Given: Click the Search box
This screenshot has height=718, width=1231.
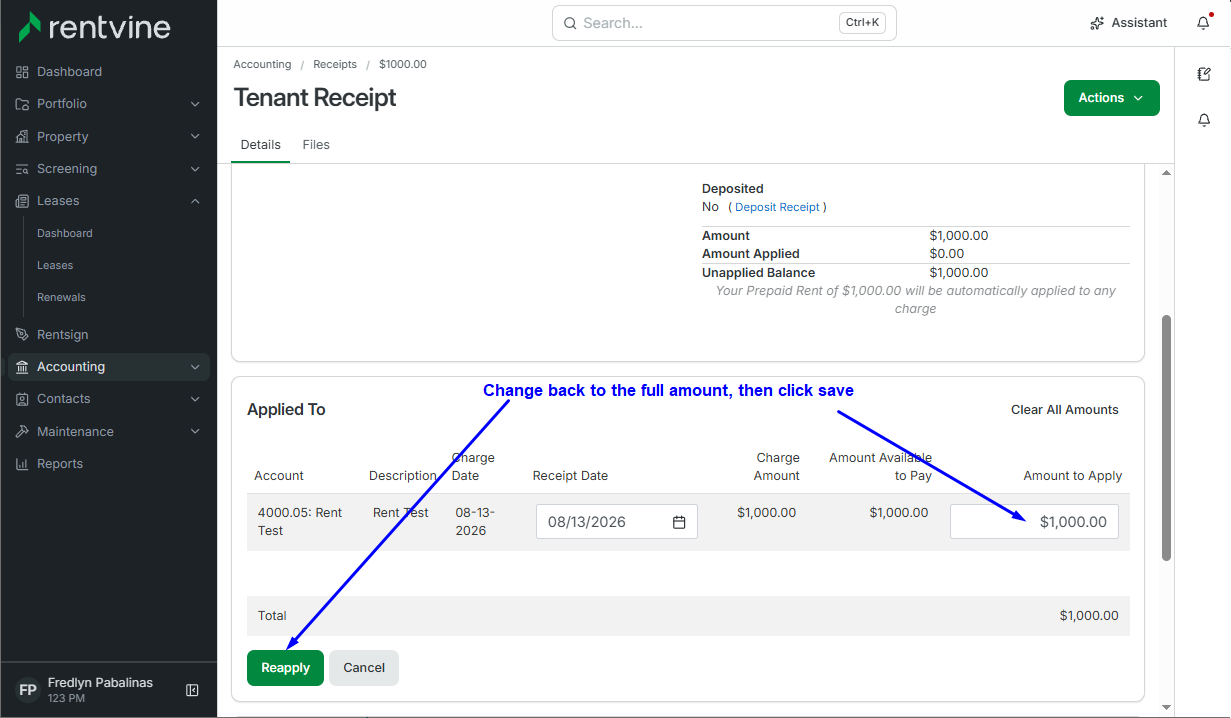Looking at the screenshot, I should [724, 23].
